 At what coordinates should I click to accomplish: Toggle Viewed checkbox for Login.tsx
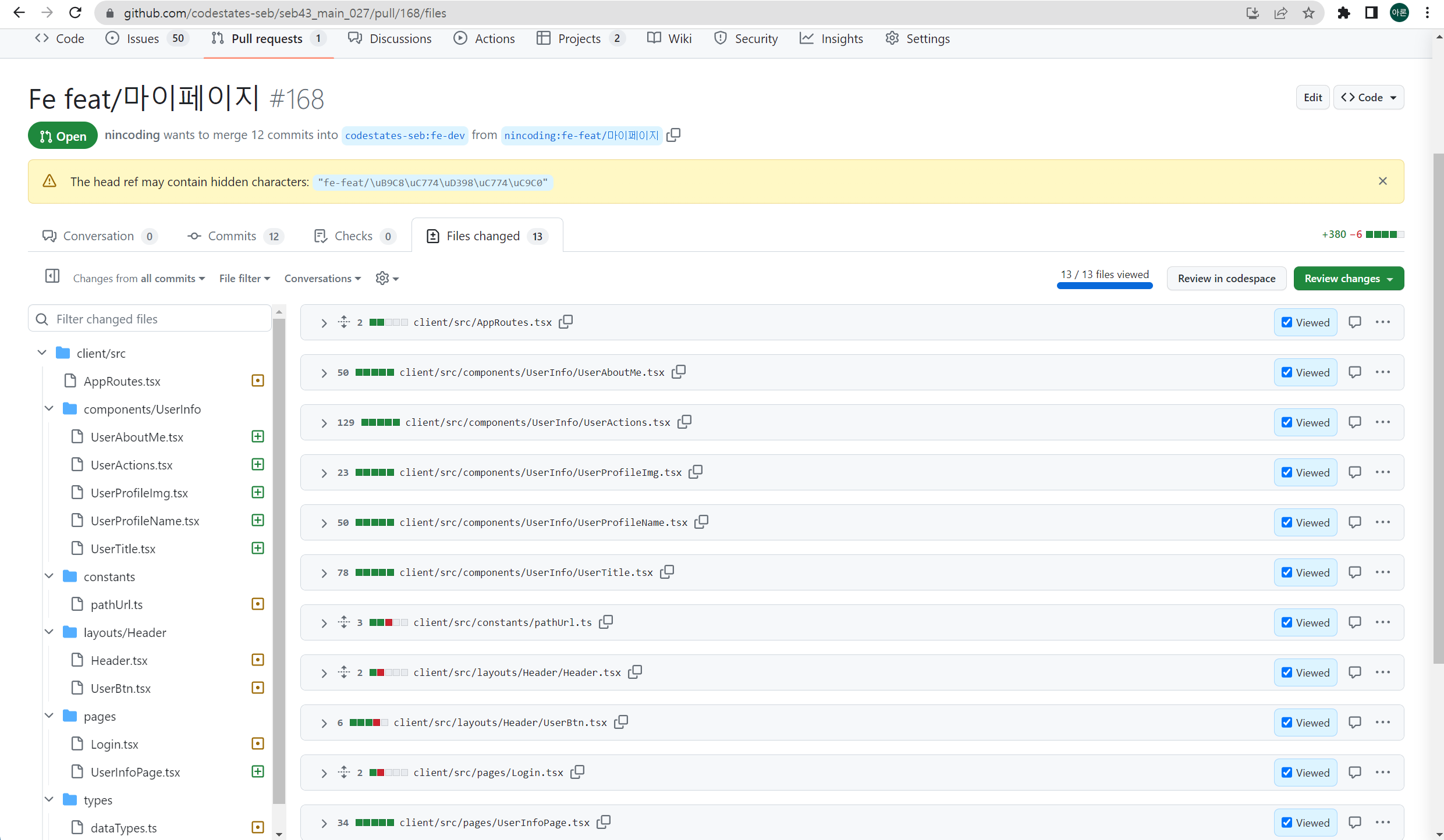[1287, 773]
